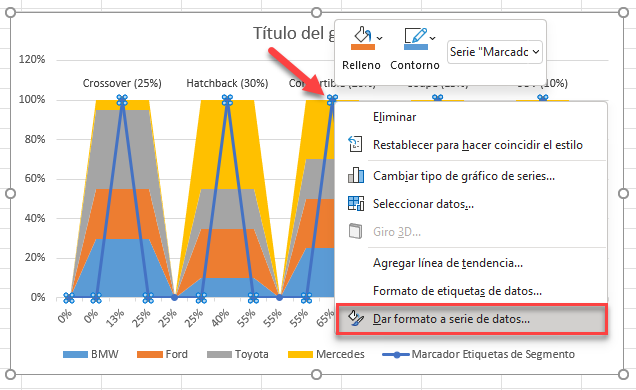The image size is (636, 390).
Task: Open the Contorno color dropdown arrow
Action: coord(433,38)
